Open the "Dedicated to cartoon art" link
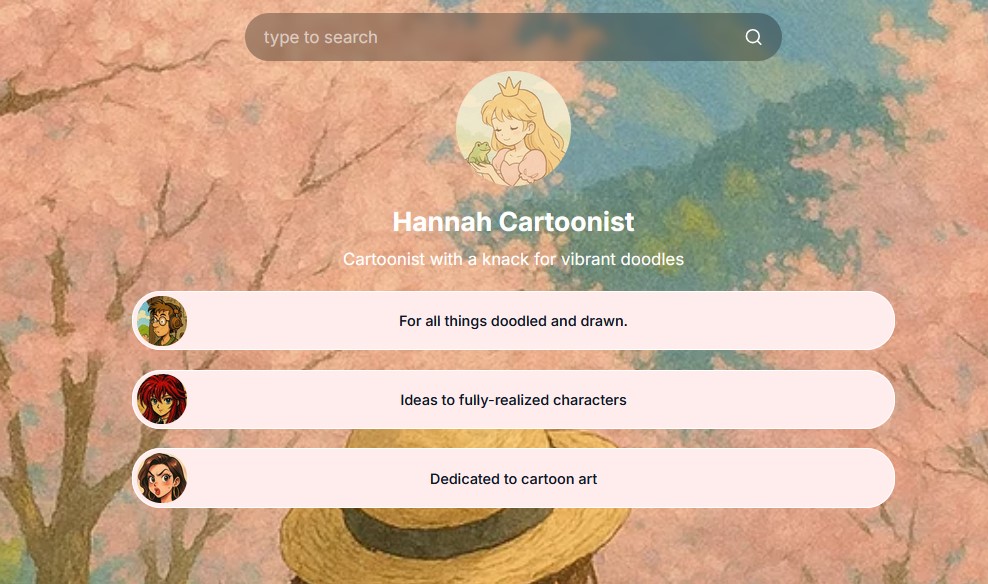Image resolution: width=988 pixels, height=584 pixels. (x=513, y=479)
